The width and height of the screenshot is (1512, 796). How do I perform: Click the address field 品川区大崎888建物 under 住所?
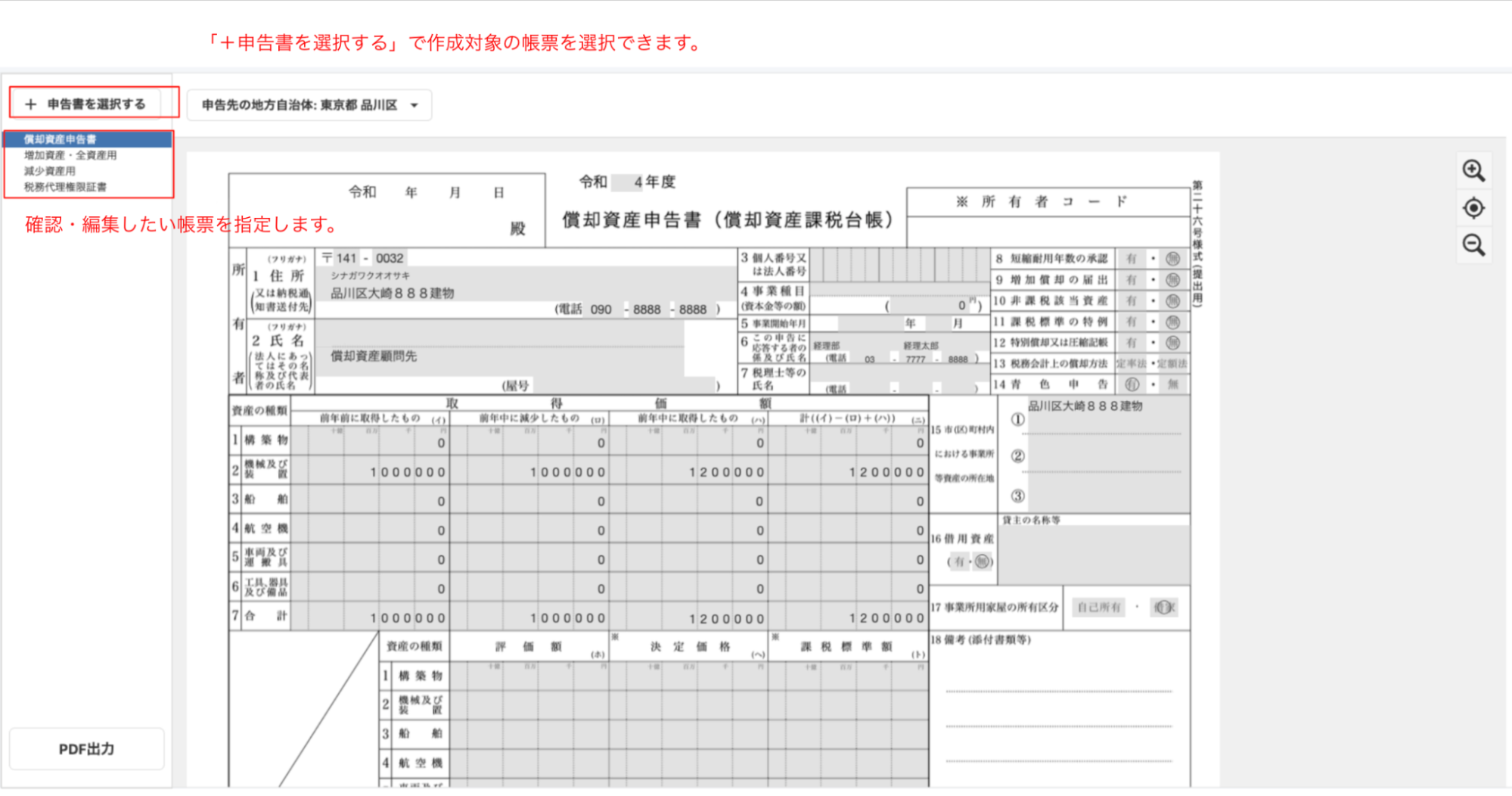[x=526, y=294]
